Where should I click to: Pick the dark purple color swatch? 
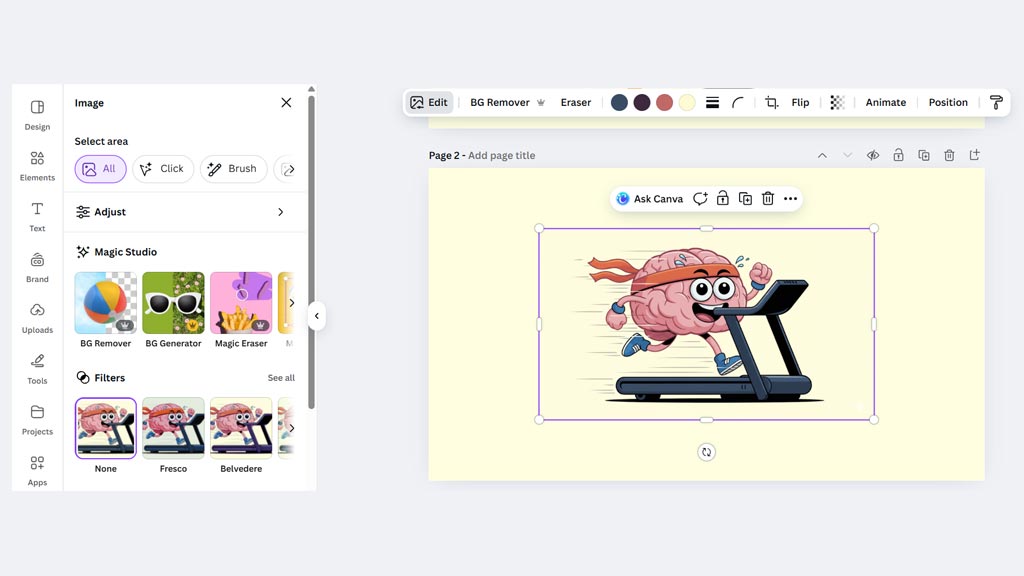point(642,103)
